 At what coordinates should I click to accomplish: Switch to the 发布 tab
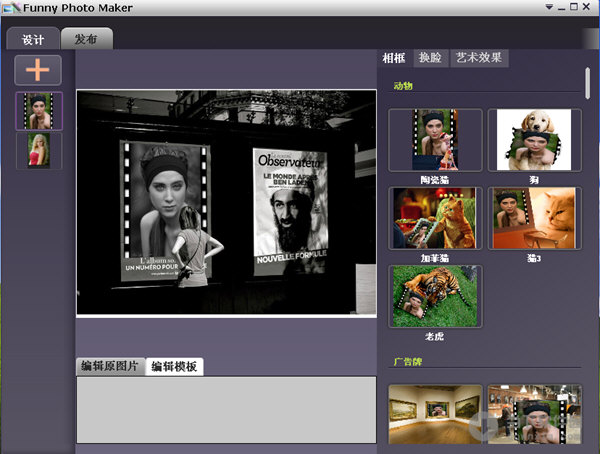87,39
